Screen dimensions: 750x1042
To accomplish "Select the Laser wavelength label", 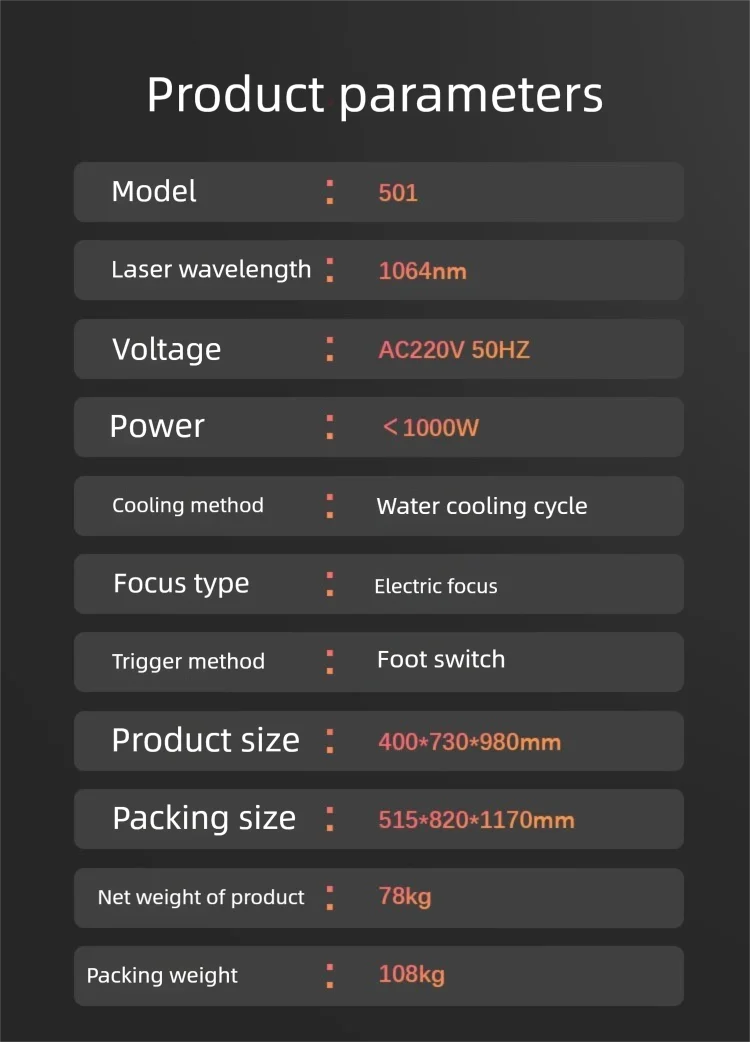I will [x=211, y=270].
